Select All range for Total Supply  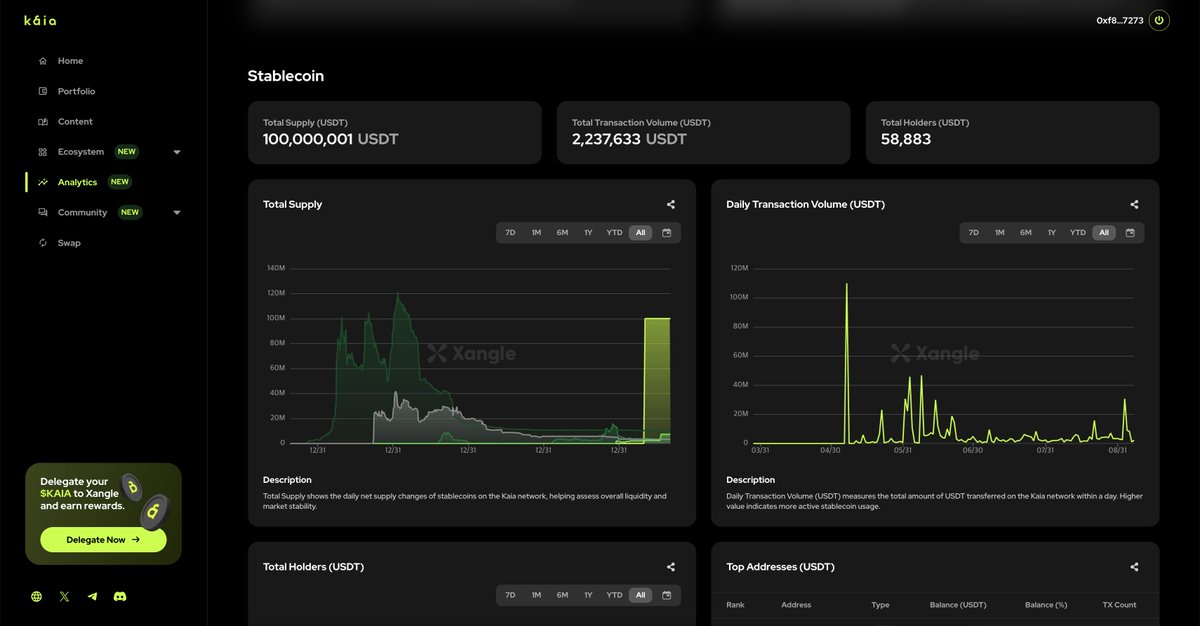(x=641, y=232)
